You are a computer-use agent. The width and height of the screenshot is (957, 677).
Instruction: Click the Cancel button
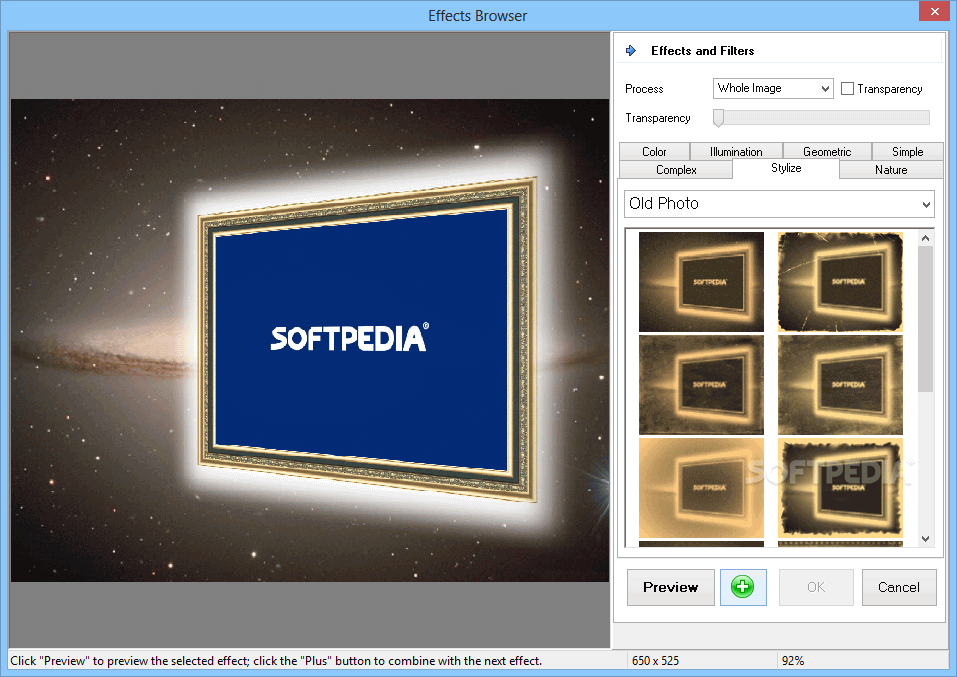pos(899,587)
